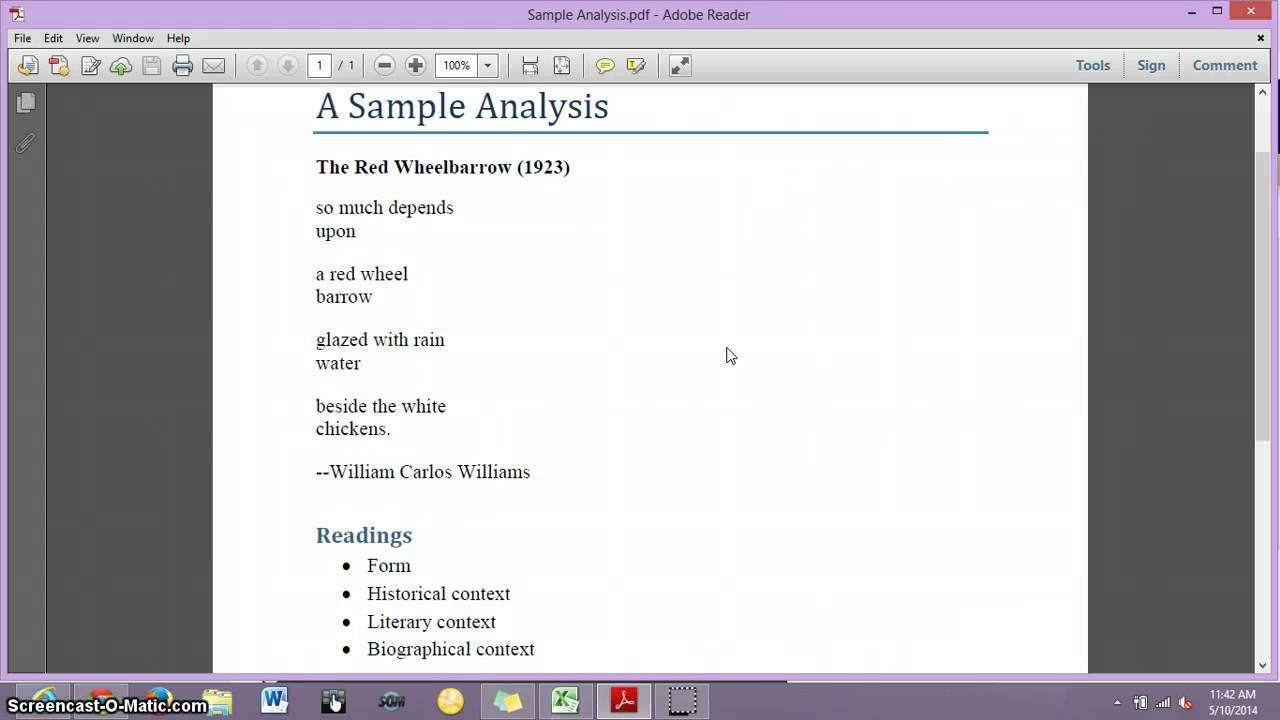Click the email envelope icon

(x=214, y=66)
